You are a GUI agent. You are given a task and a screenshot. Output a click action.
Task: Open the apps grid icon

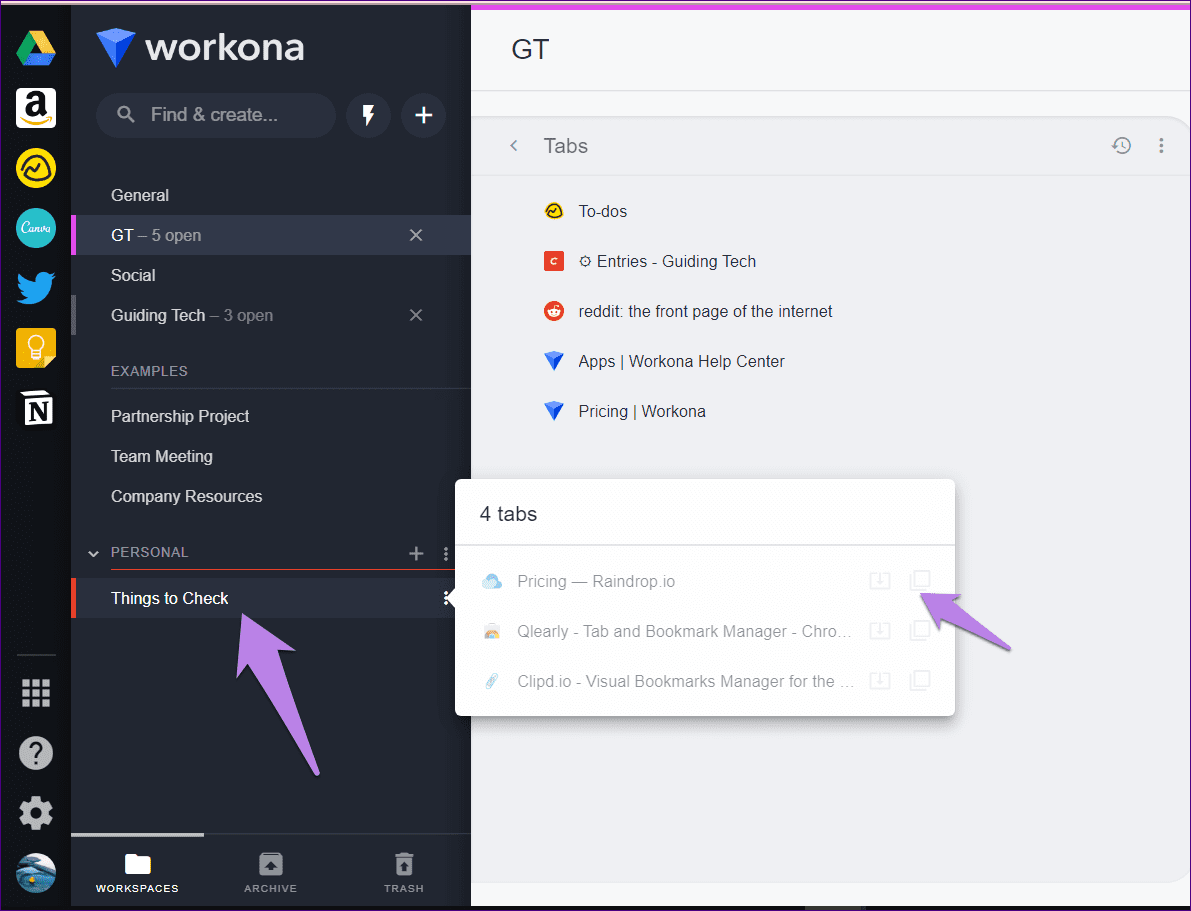click(36, 693)
